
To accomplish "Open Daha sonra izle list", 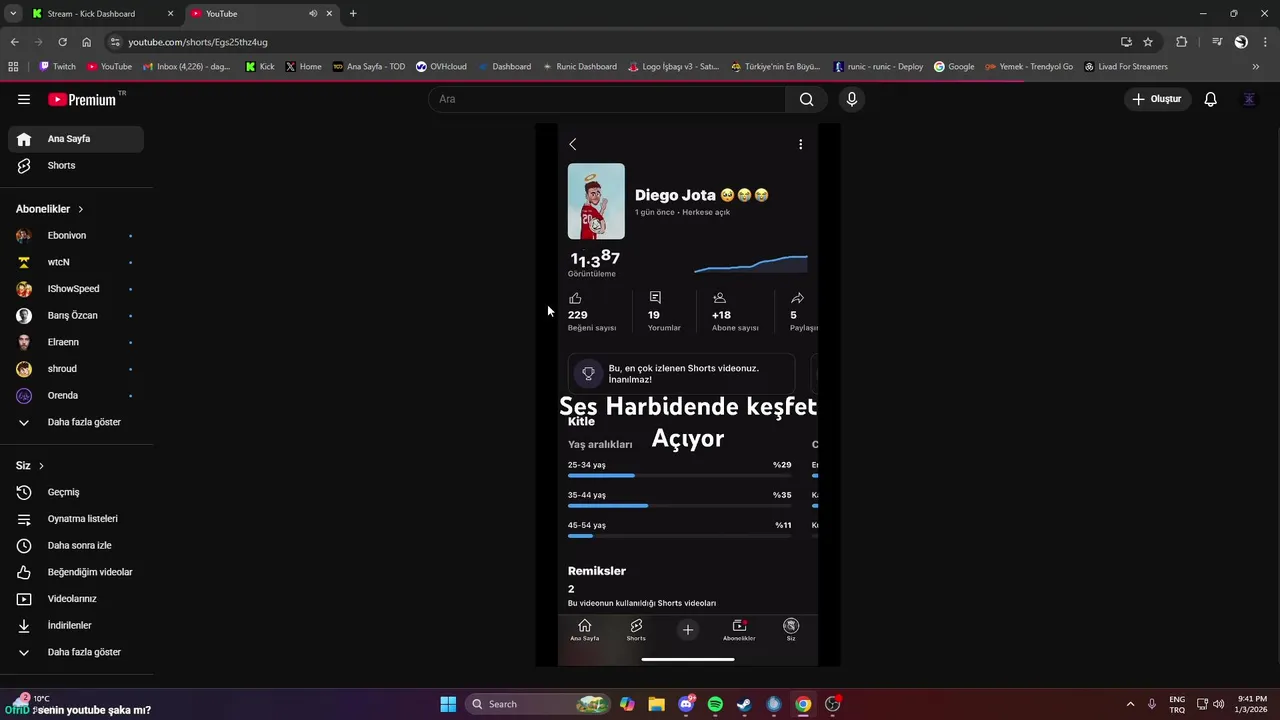I will 76,545.
